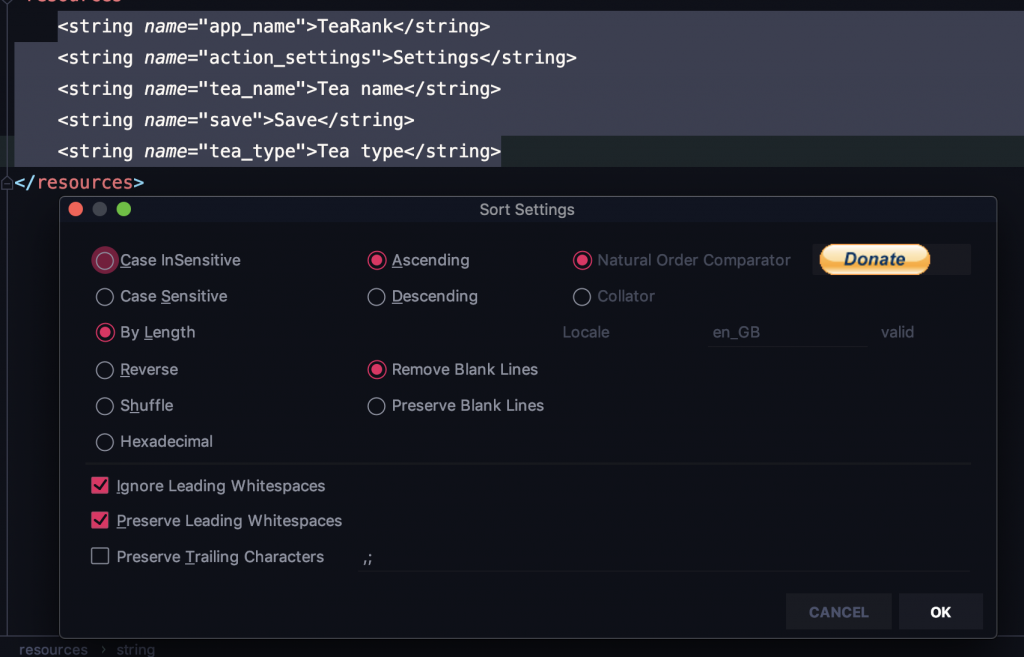The height and width of the screenshot is (657, 1024).
Task: Cancel the Sort Settings dialog
Action: (838, 612)
